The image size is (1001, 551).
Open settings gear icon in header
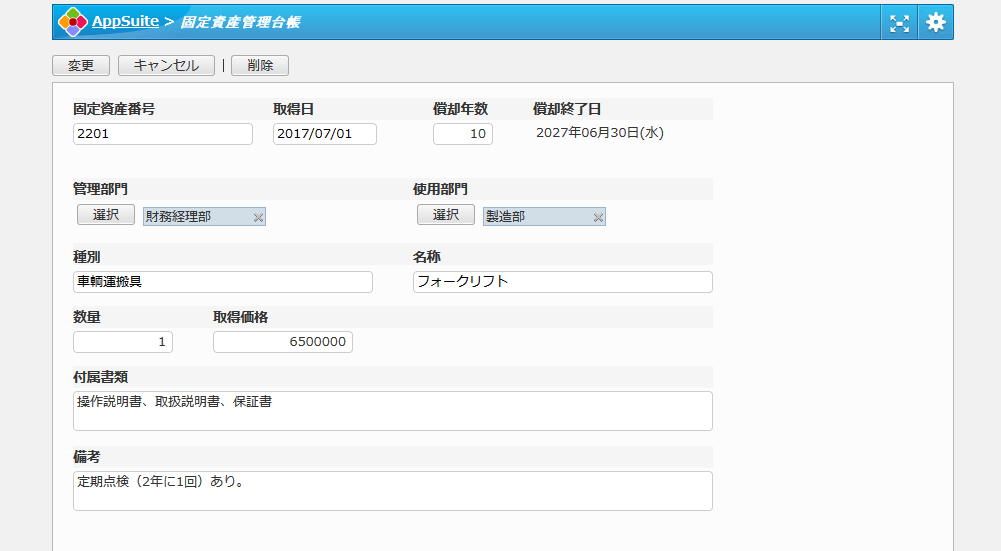tap(935, 23)
